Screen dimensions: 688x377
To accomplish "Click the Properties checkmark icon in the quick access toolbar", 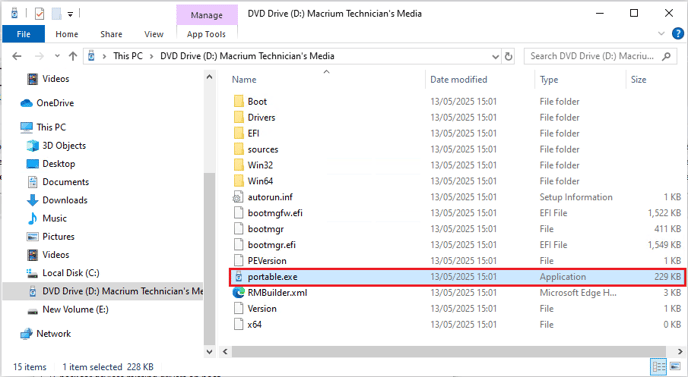I will pyautogui.click(x=39, y=14).
